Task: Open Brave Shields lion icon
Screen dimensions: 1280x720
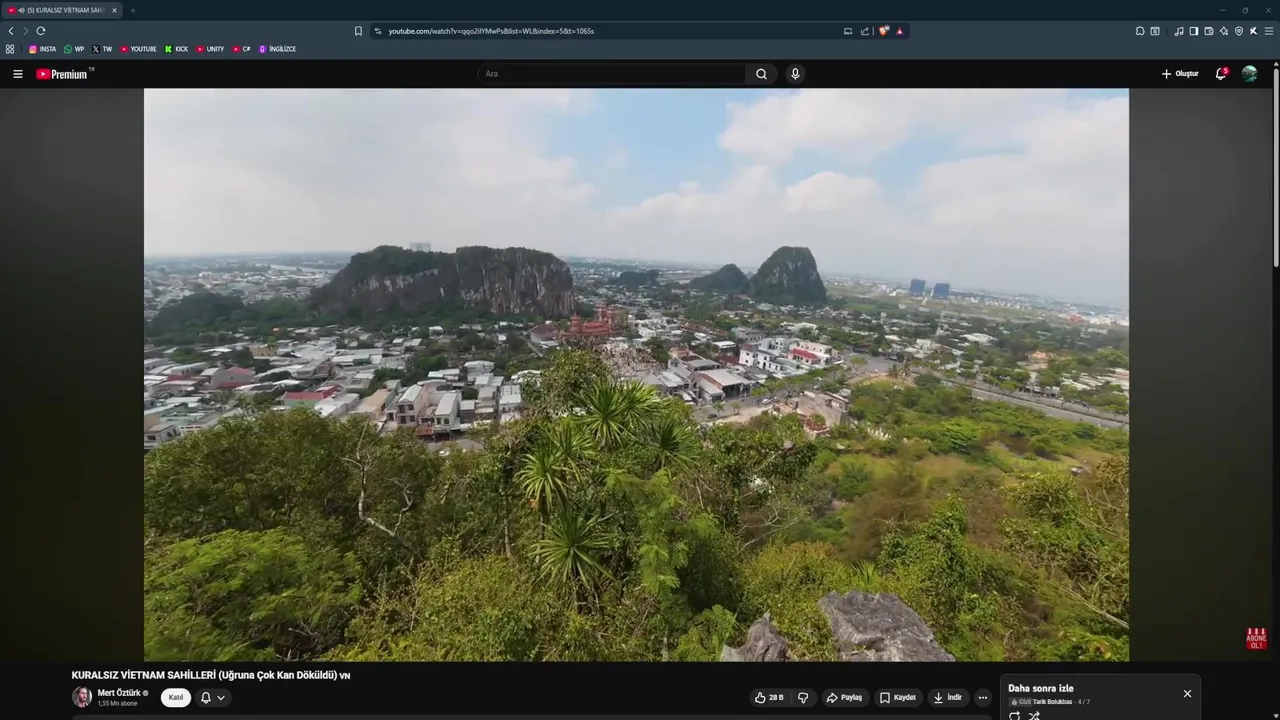Action: [x=884, y=31]
